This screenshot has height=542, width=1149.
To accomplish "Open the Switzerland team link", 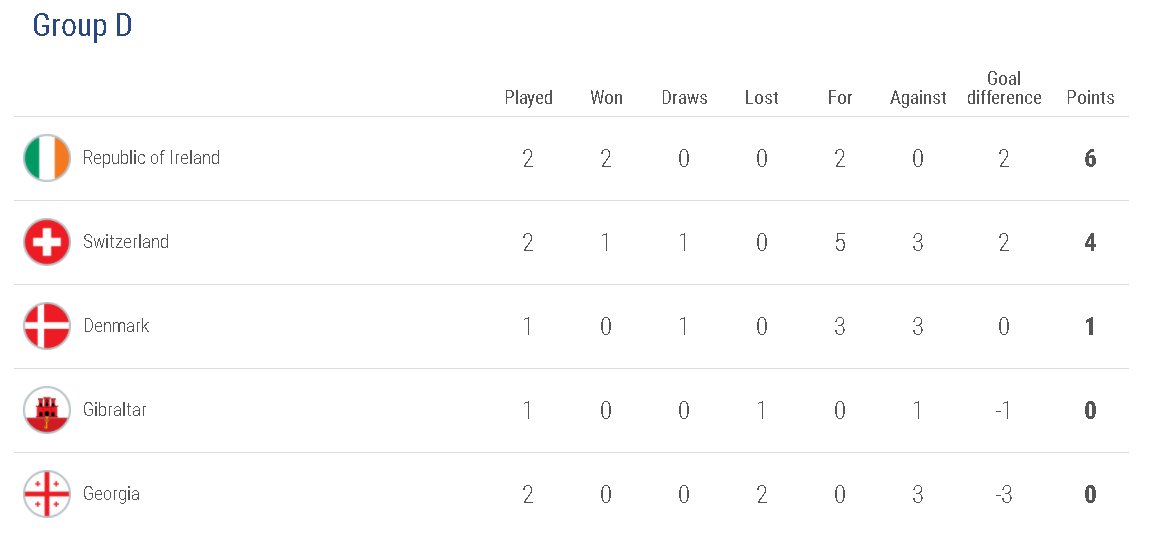I will click(x=126, y=242).
